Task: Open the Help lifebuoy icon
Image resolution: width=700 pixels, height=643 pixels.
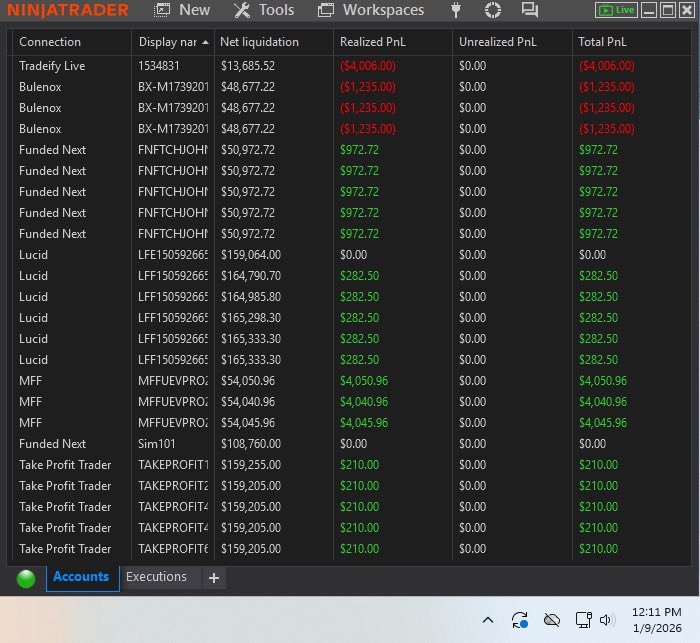Action: (493, 10)
